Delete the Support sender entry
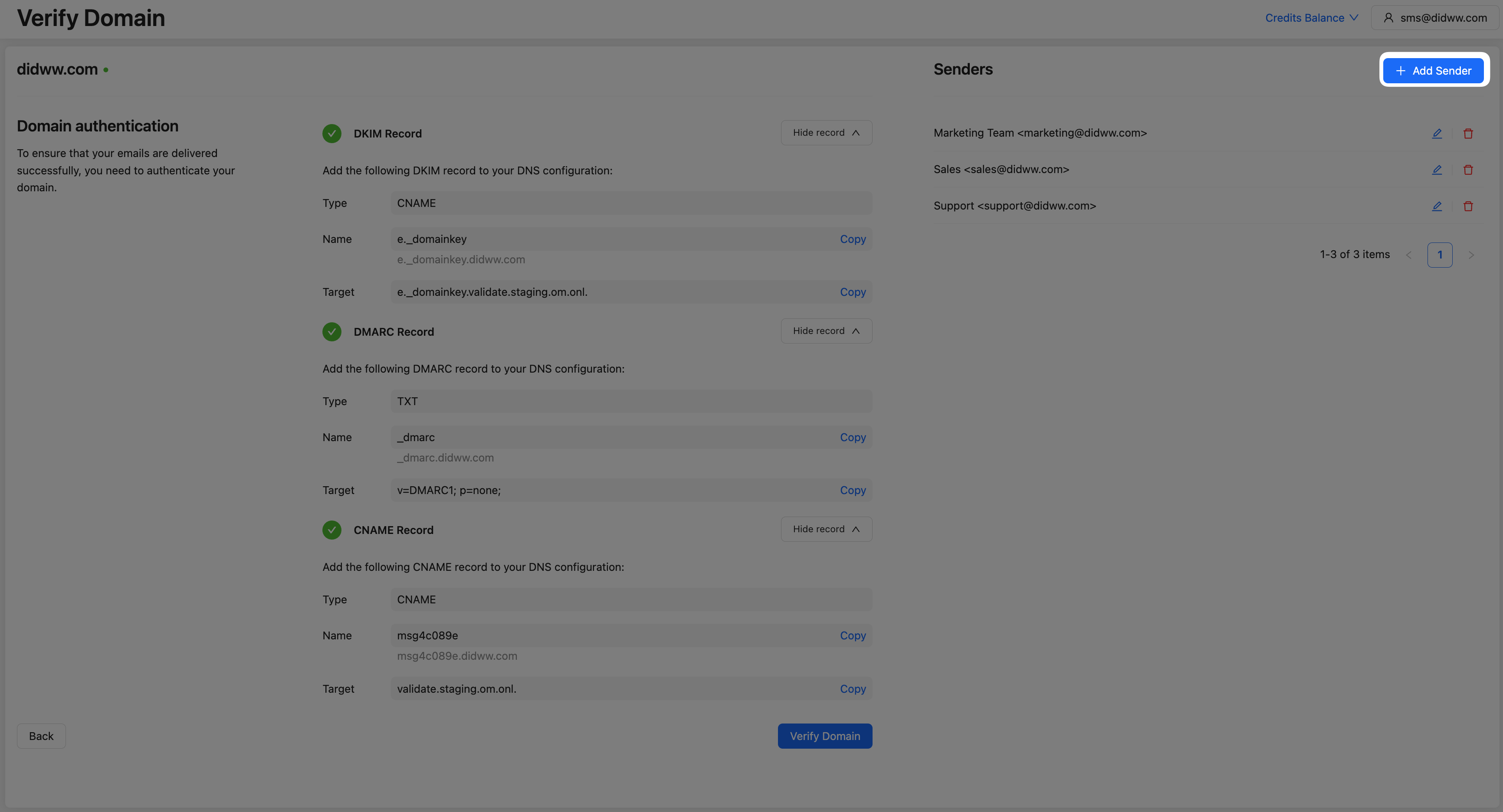Image resolution: width=1503 pixels, height=812 pixels. pyautogui.click(x=1468, y=206)
